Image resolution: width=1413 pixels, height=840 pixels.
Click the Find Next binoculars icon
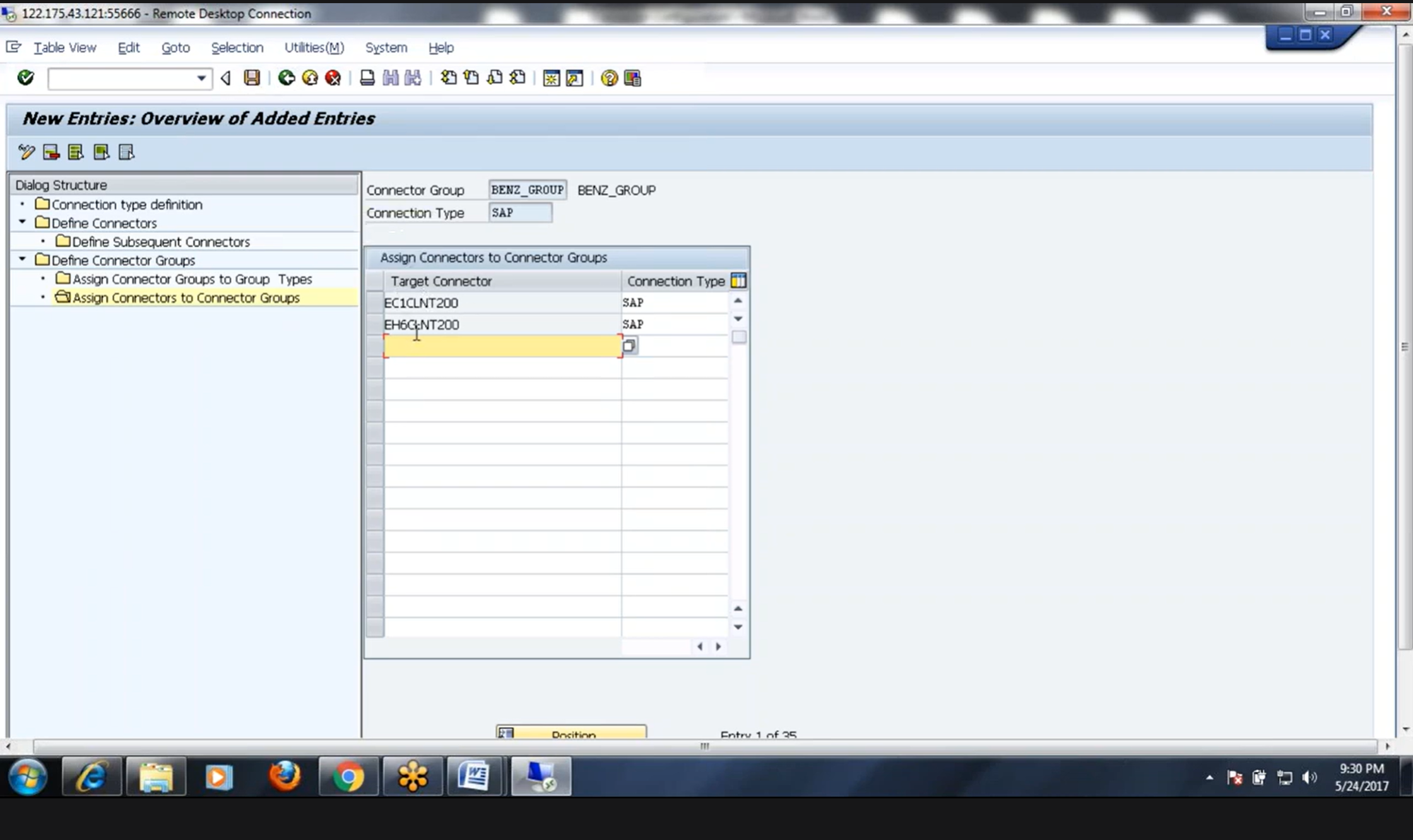click(413, 78)
